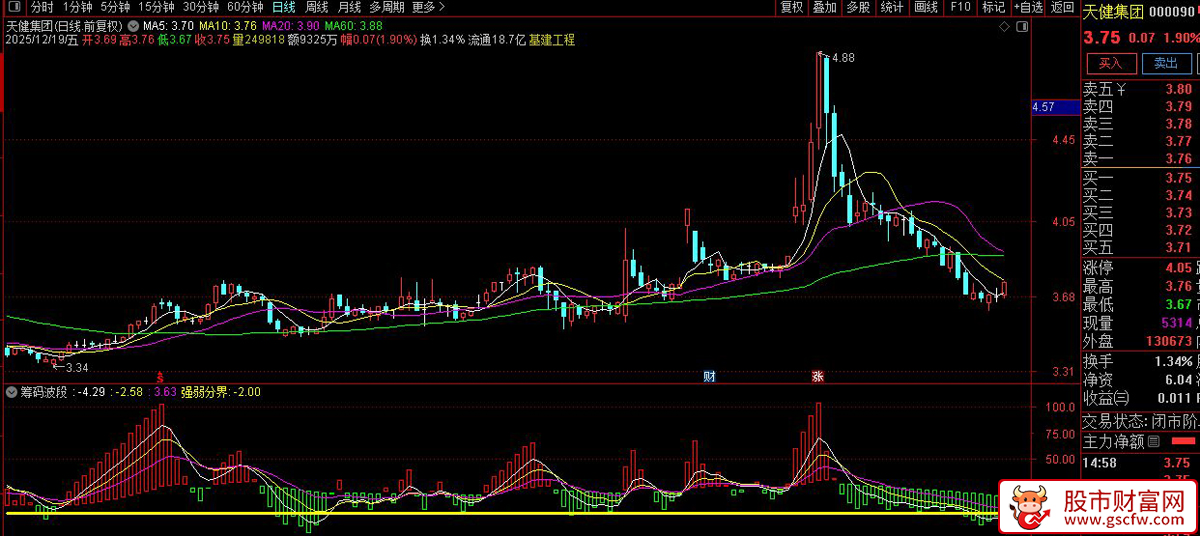This screenshot has height=536, width=1200.
Task: Switch to 1分钟 period
Action: [x=77, y=7]
